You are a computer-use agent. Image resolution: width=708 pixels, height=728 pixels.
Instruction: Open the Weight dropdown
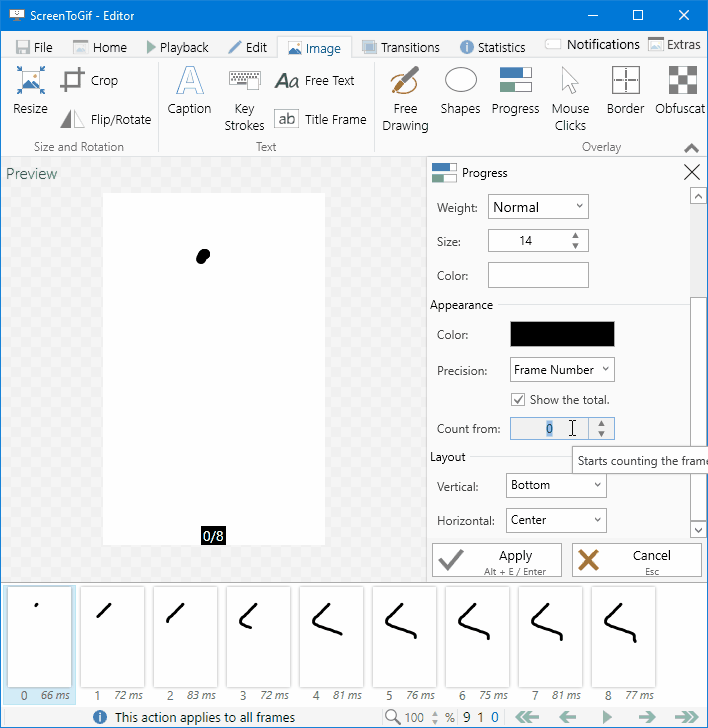point(538,207)
